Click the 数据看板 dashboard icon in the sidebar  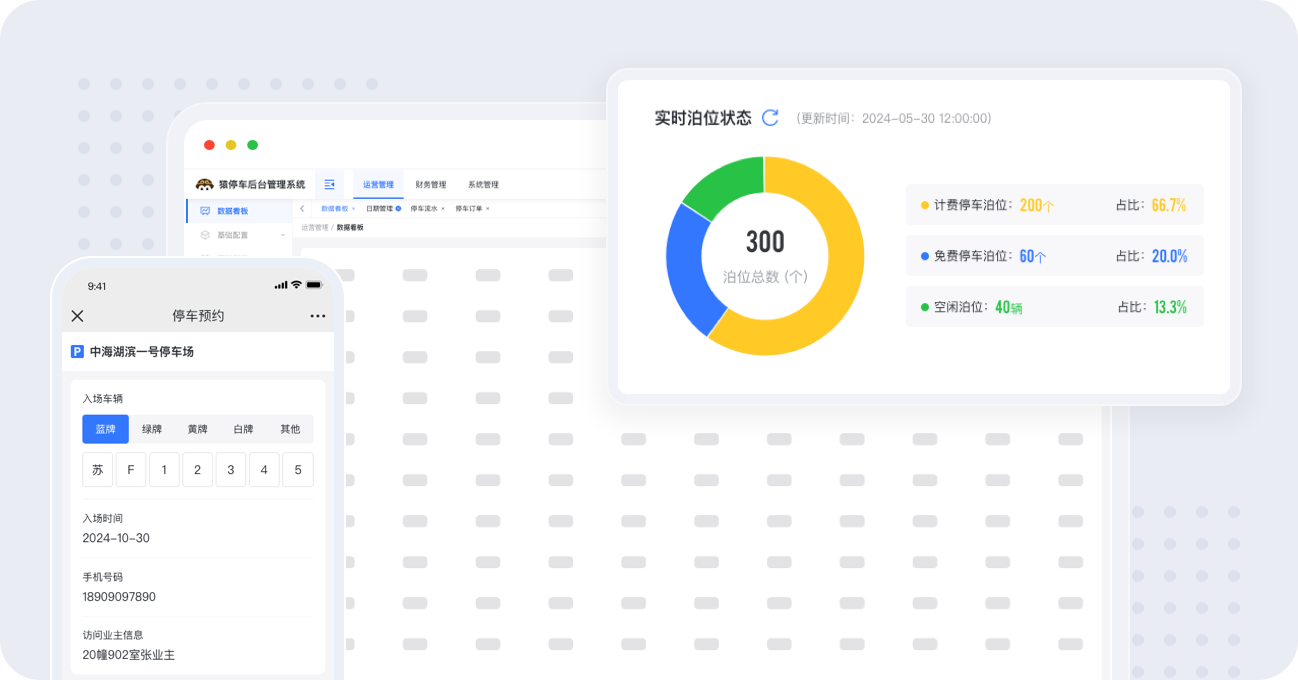pos(203,210)
